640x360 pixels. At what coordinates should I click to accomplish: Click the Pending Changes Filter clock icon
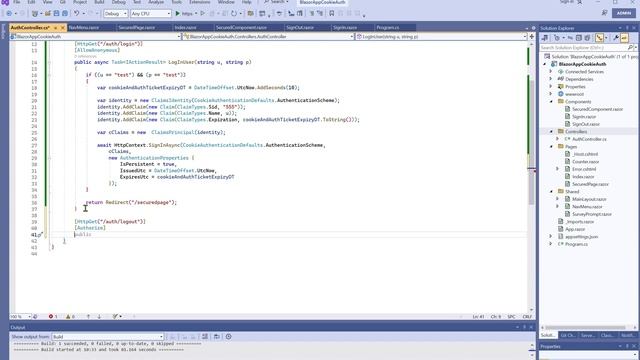(557, 38)
